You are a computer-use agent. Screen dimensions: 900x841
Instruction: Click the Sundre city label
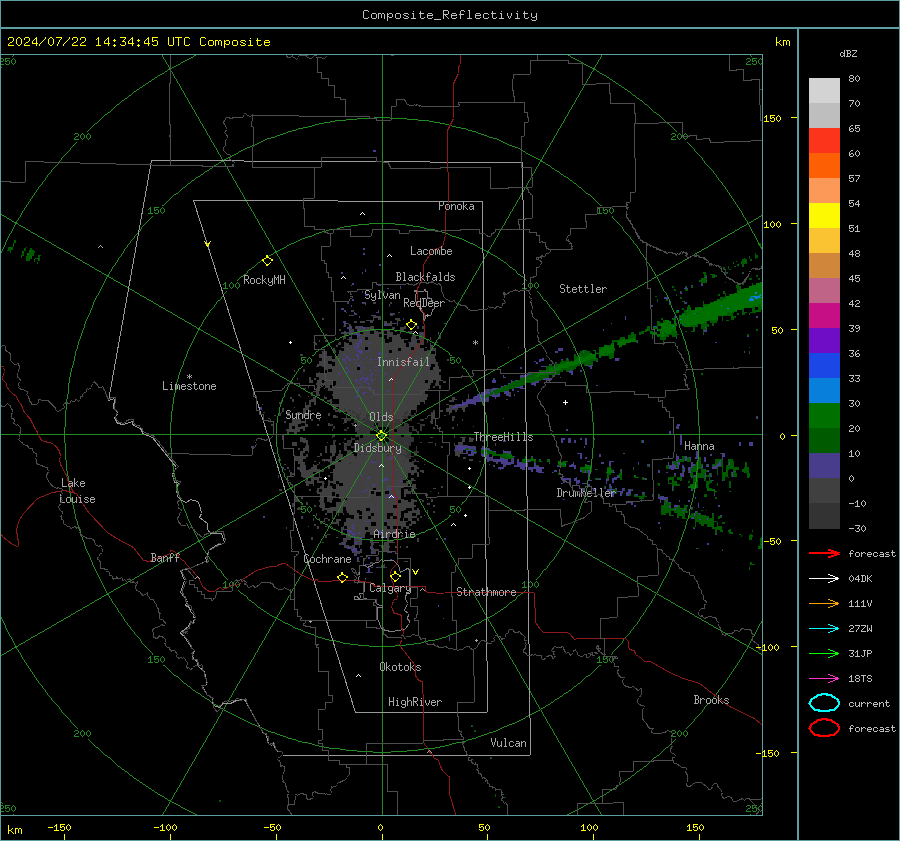[x=303, y=415]
